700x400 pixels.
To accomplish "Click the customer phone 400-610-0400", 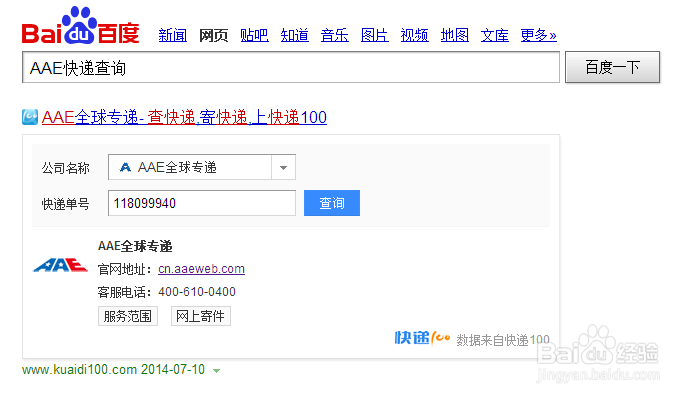I will [x=197, y=292].
